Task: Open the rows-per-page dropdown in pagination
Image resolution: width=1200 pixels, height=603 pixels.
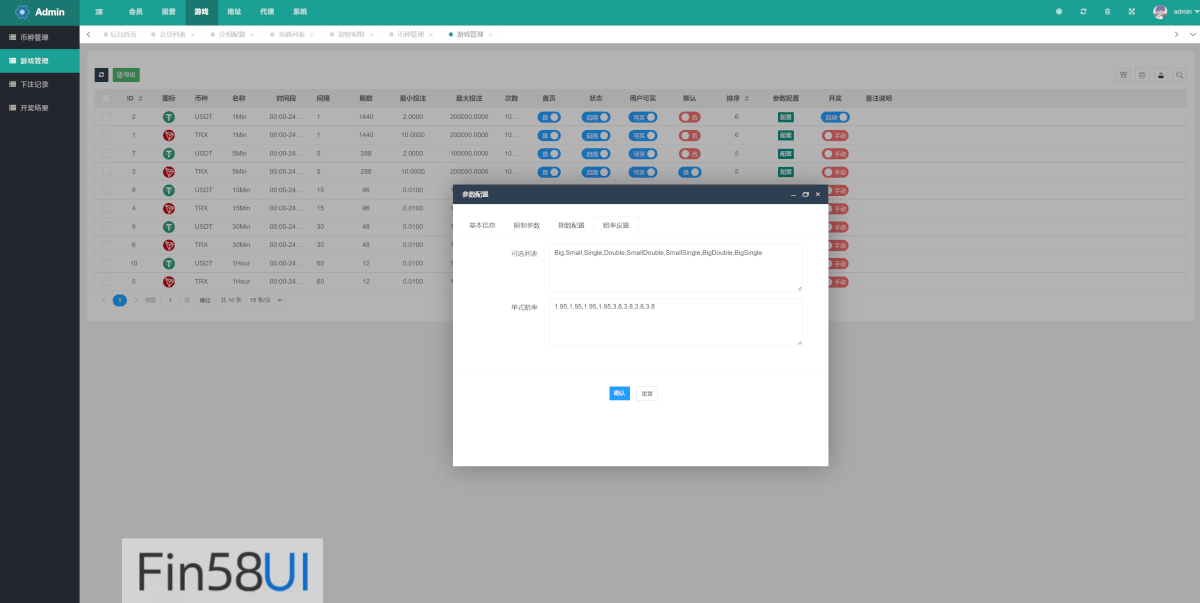Action: pyautogui.click(x=266, y=300)
